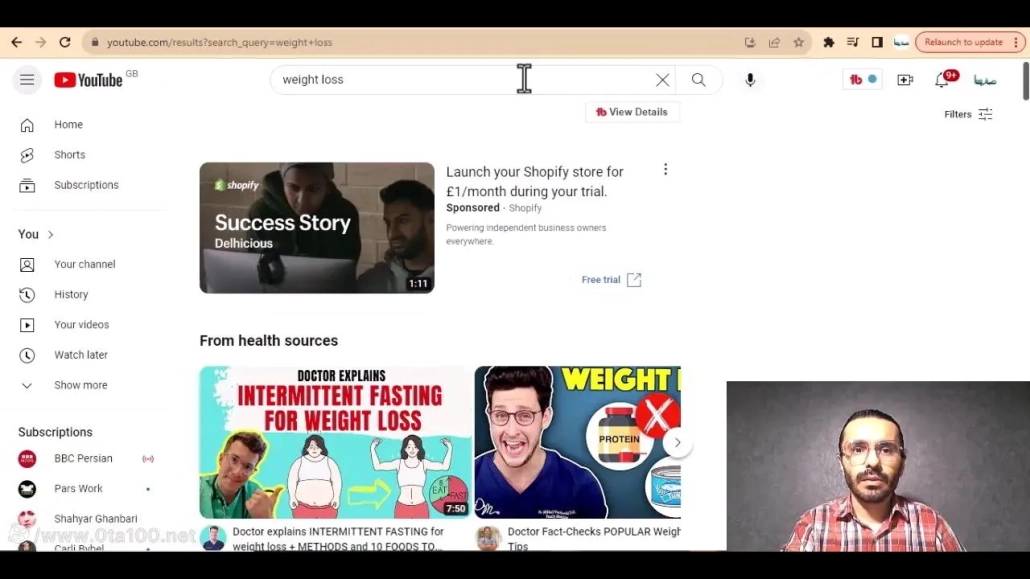Open browser extensions puzzle icon
This screenshot has width=1030, height=579.
[828, 42]
